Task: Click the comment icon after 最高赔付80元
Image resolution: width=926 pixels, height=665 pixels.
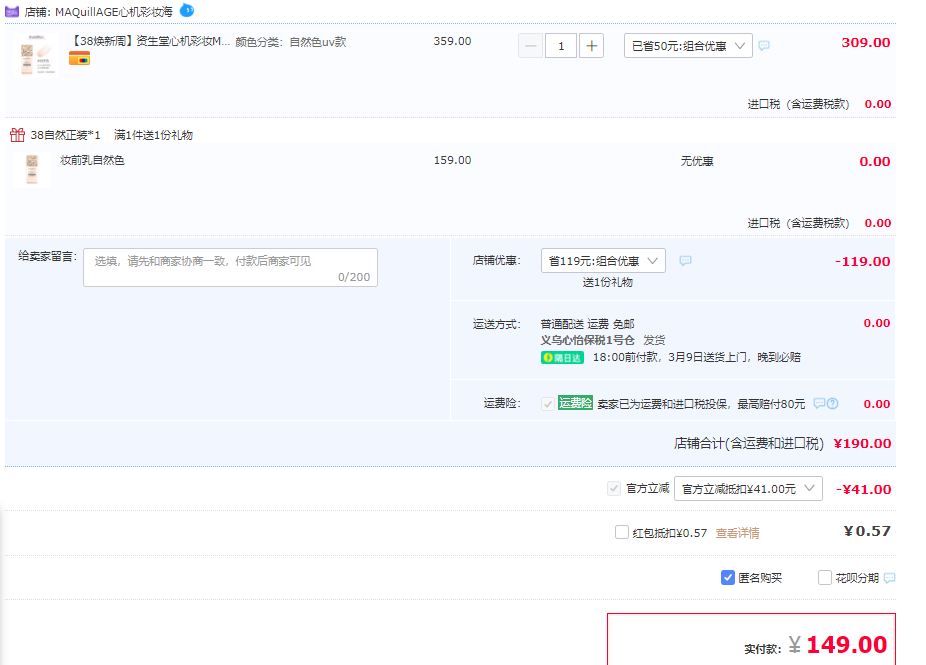Action: click(x=819, y=403)
